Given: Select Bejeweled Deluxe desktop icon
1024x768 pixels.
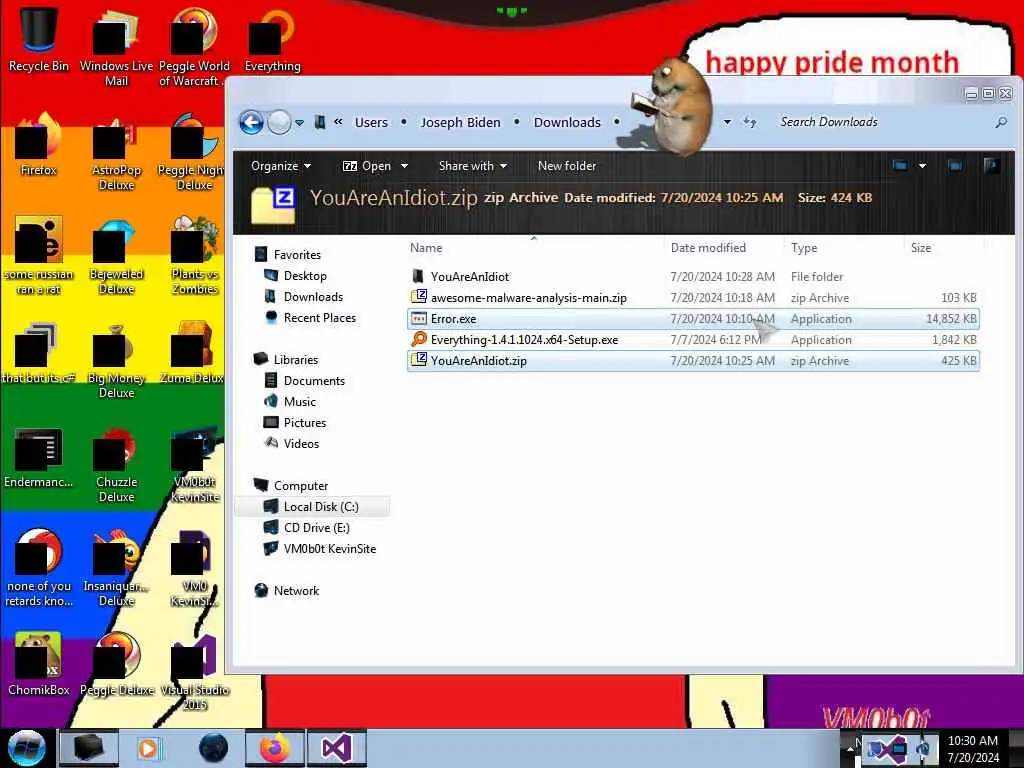Looking at the screenshot, I should click(x=116, y=256).
